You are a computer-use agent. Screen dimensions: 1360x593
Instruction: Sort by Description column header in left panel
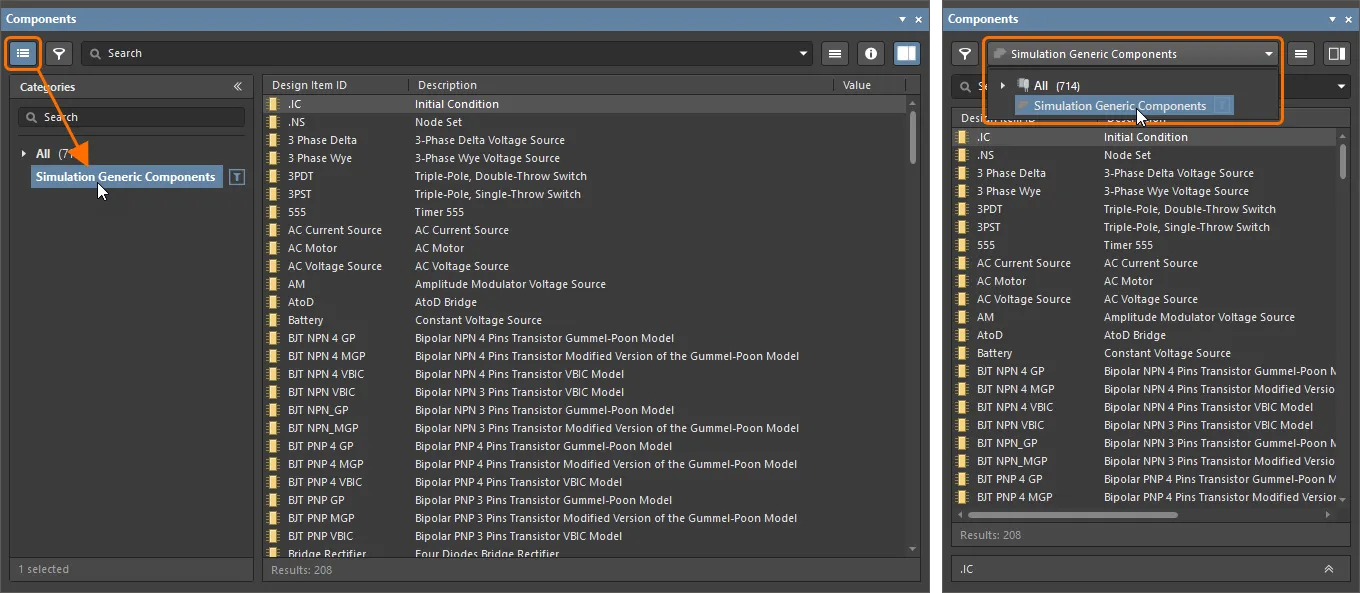[447, 85]
